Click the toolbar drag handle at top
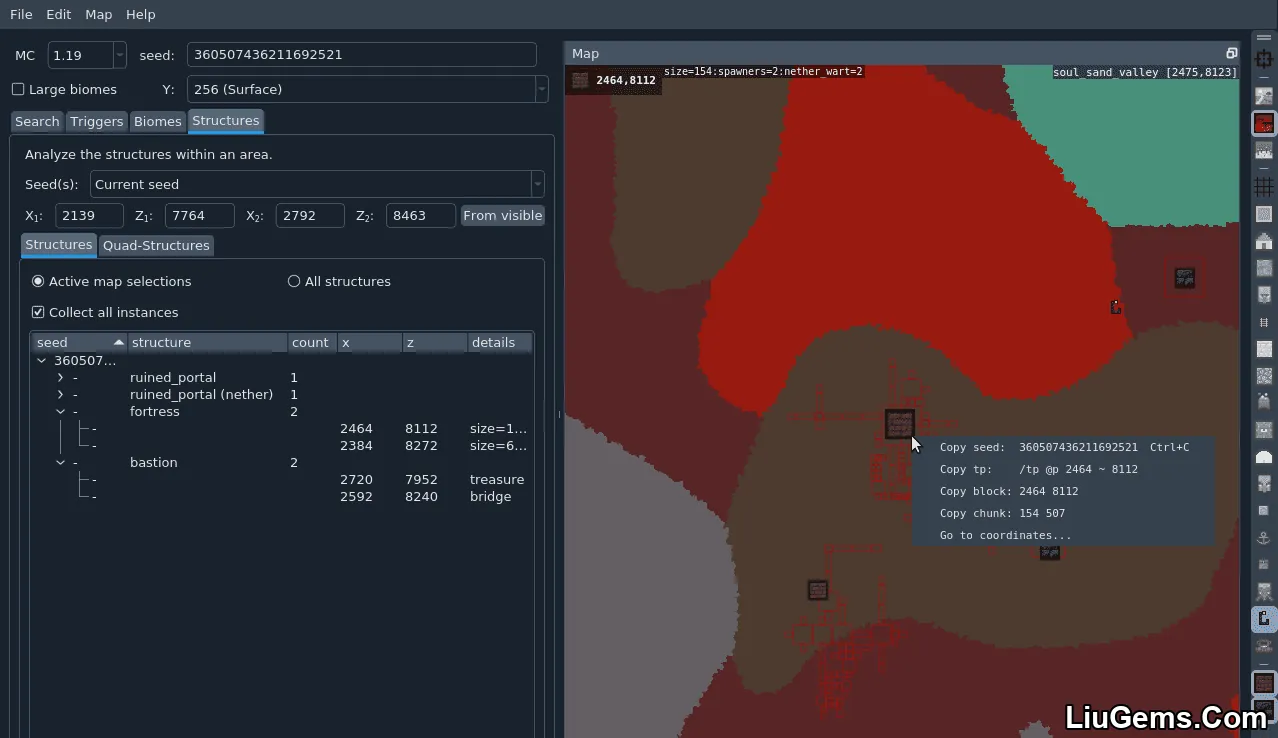 (x=1264, y=38)
